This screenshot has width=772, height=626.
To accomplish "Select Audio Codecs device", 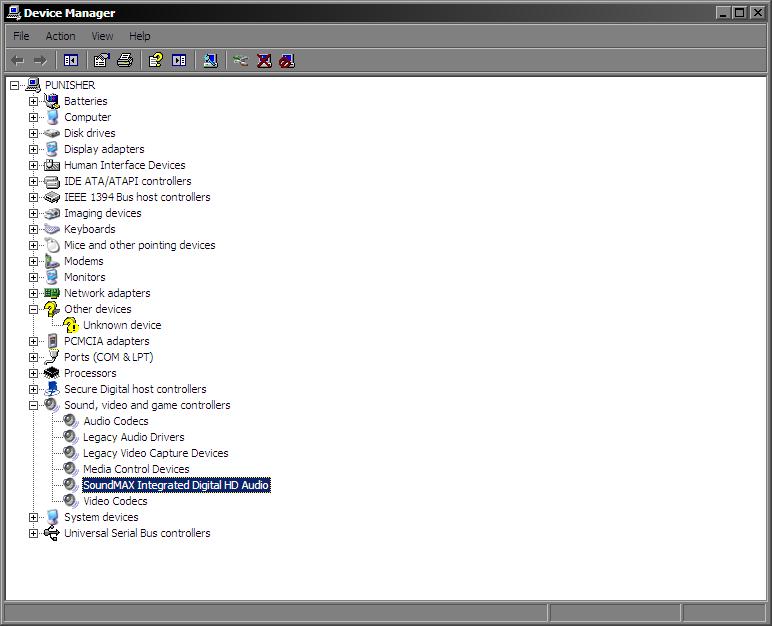I will click(x=116, y=421).
